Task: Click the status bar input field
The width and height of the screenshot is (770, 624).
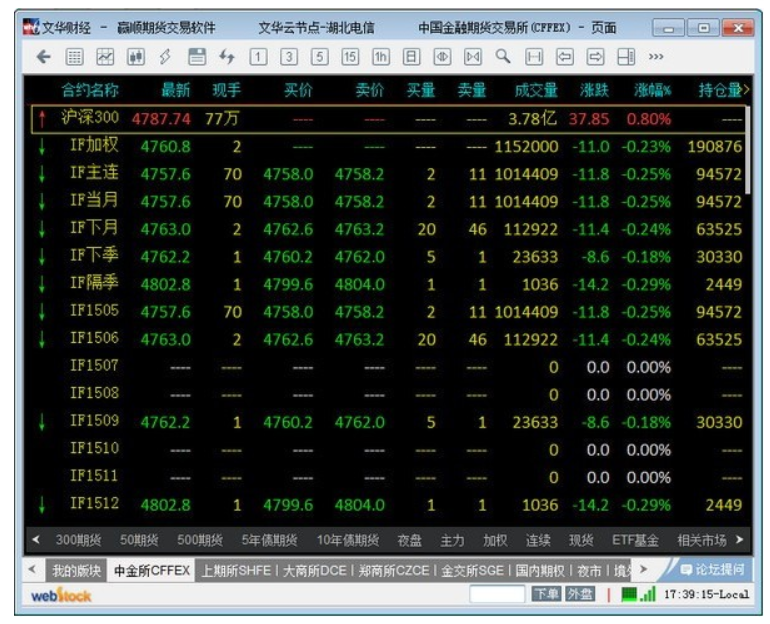Action: (x=497, y=595)
